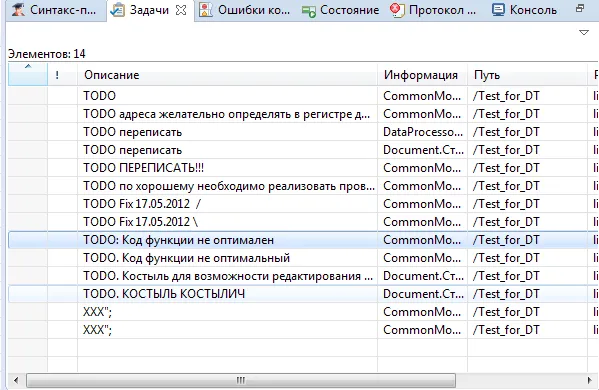Select 'TODO Fix 17.05.2012 \' task
Screen dimensions: 599x390
coord(303,222)
